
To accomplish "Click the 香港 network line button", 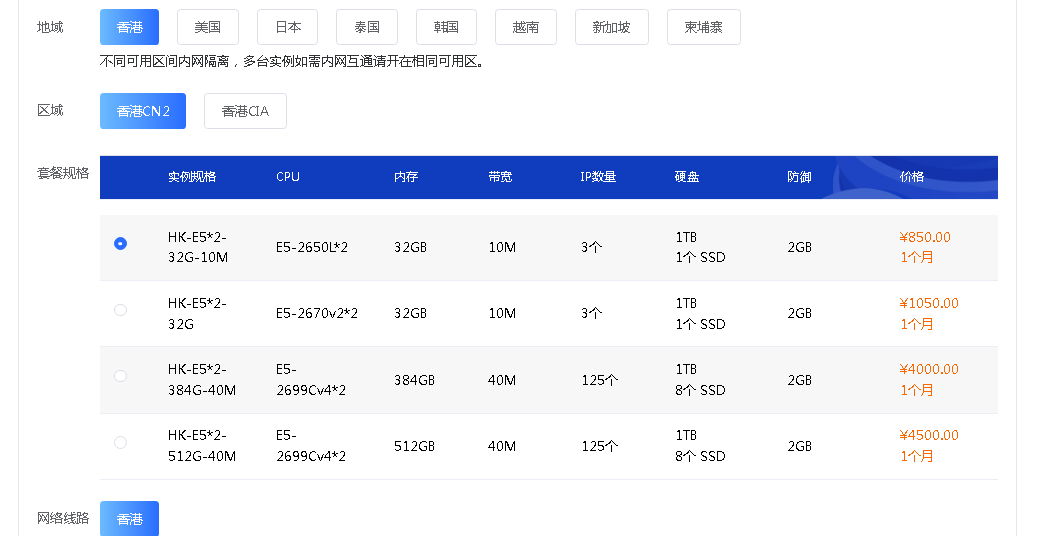I will tap(129, 519).
